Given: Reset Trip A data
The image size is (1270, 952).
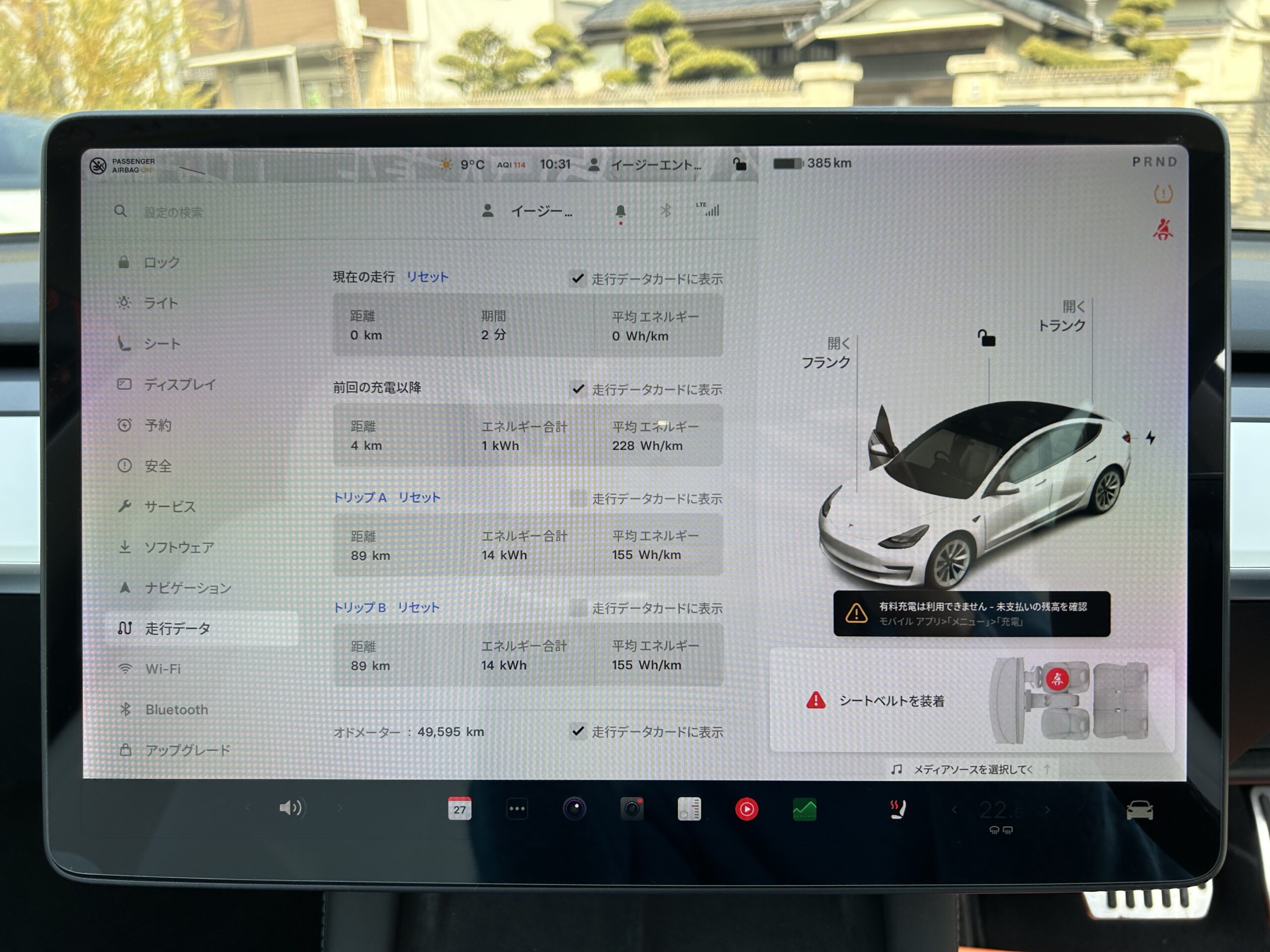Looking at the screenshot, I should point(419,497).
